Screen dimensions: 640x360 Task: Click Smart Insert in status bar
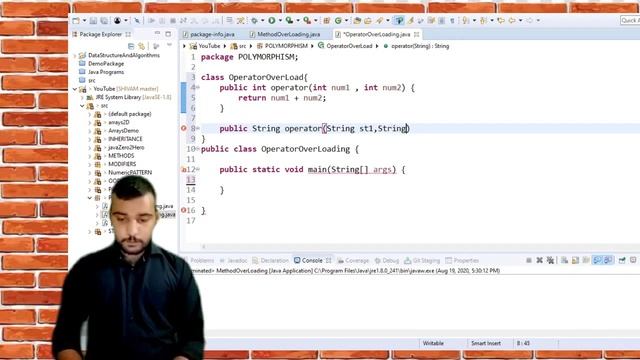(486, 343)
